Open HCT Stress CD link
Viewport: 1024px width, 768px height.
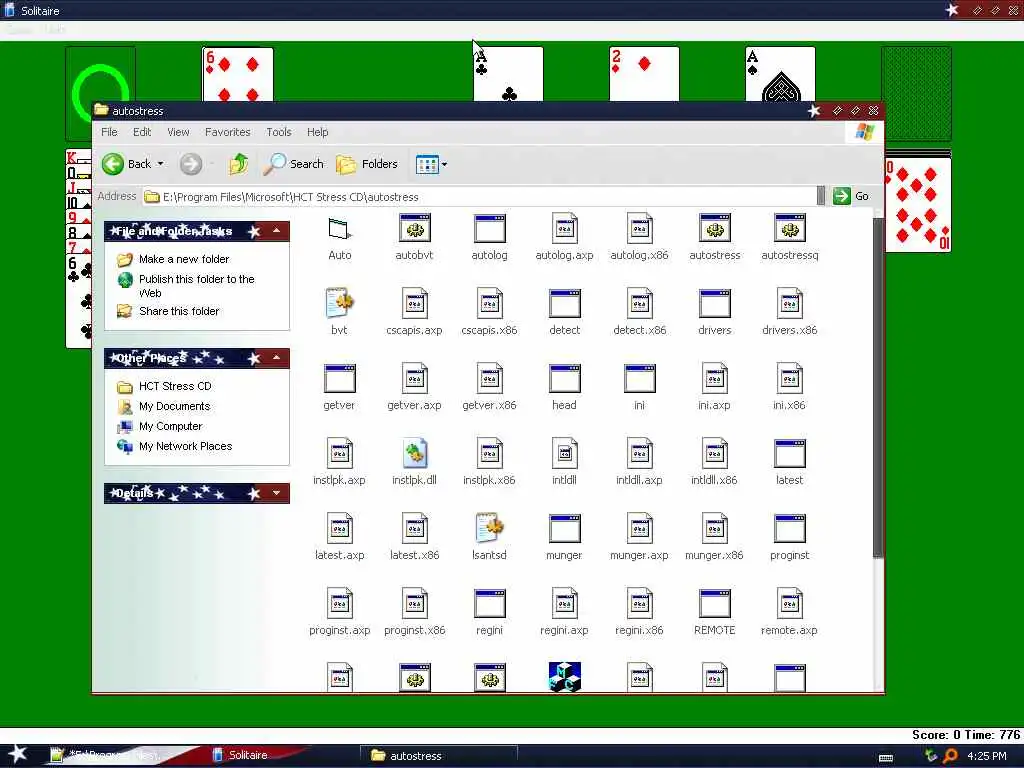(x=175, y=386)
